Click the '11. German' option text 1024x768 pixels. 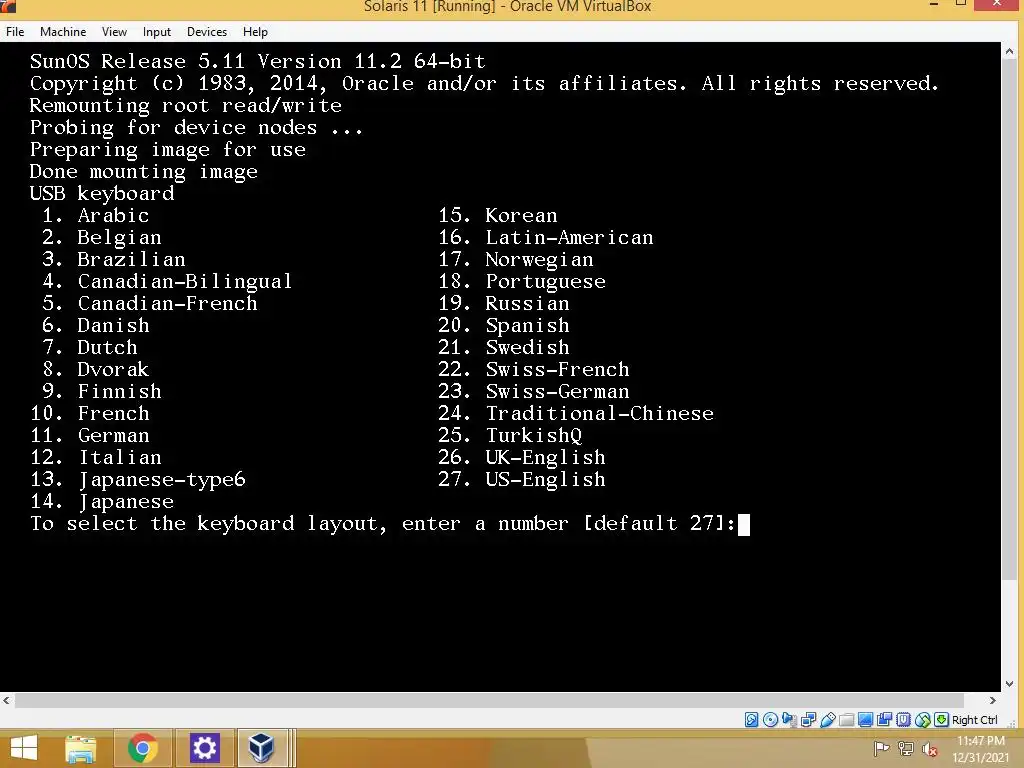90,436
